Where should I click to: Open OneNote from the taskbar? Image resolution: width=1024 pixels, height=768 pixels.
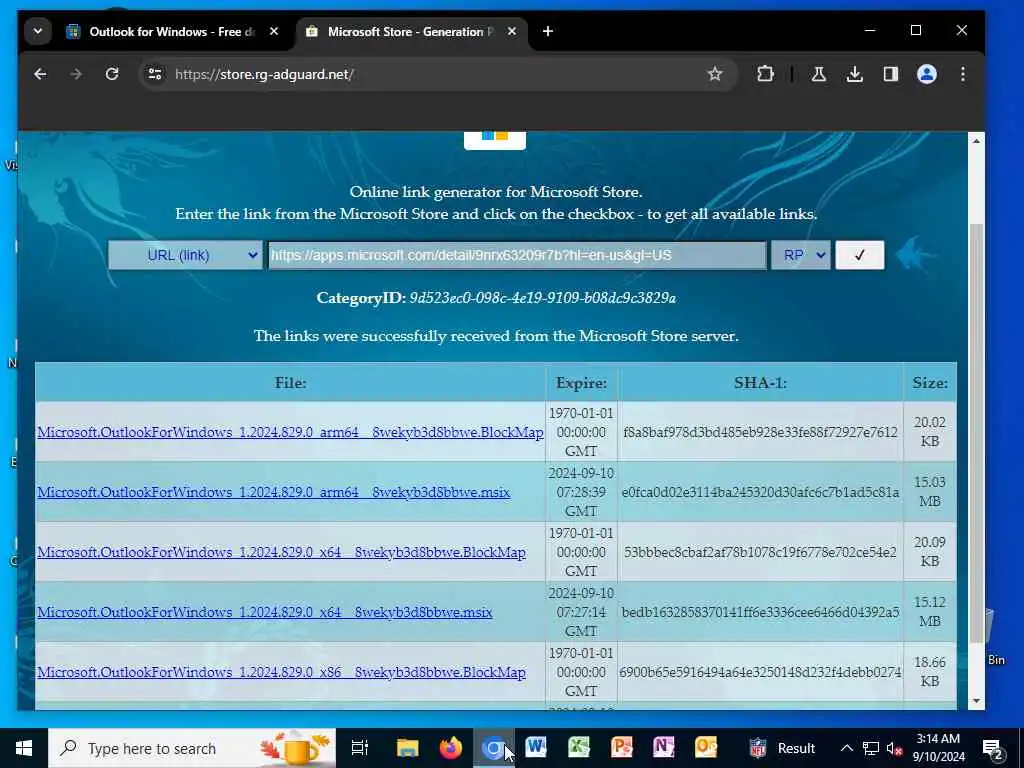(x=664, y=748)
